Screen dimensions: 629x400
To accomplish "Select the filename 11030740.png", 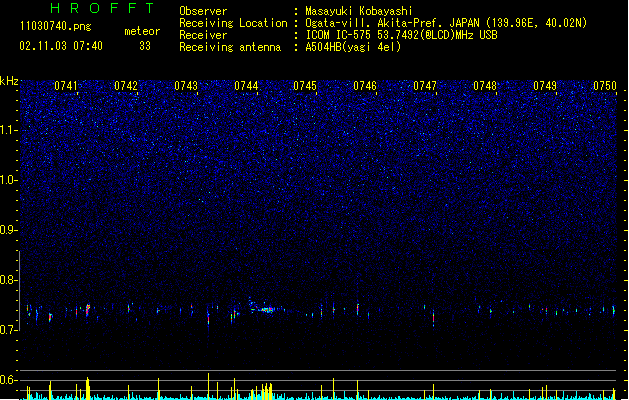I will click(56, 26).
